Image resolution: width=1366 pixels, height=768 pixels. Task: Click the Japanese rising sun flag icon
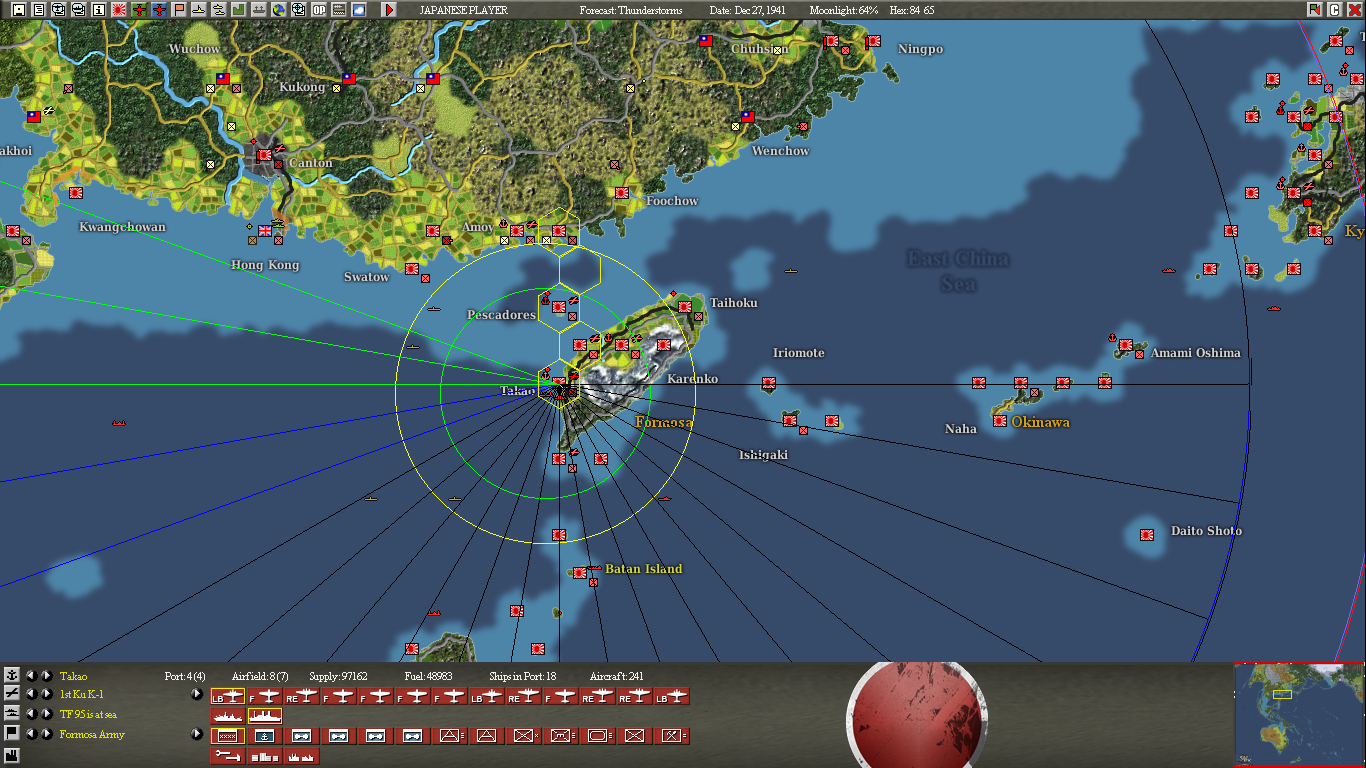(x=119, y=10)
